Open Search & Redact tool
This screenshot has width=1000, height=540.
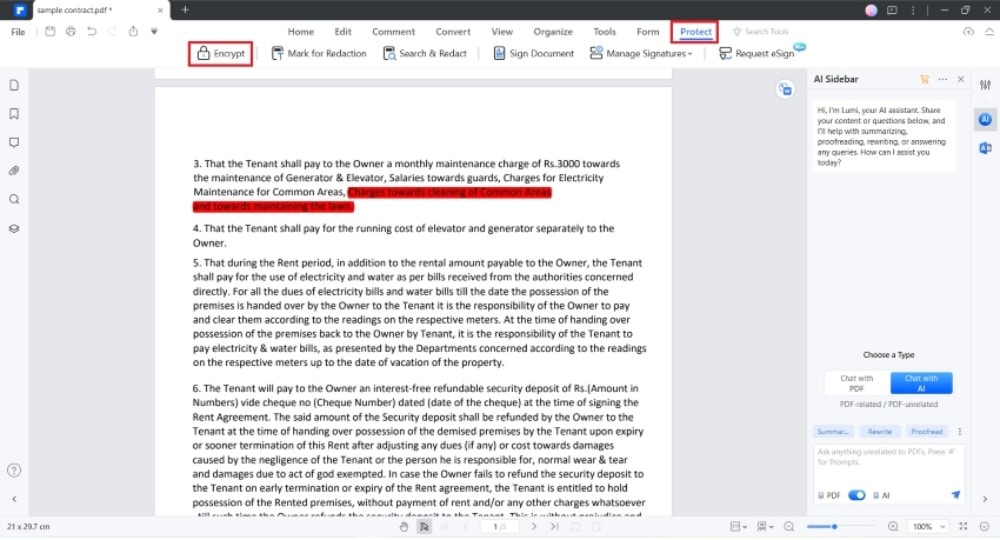[425, 54]
